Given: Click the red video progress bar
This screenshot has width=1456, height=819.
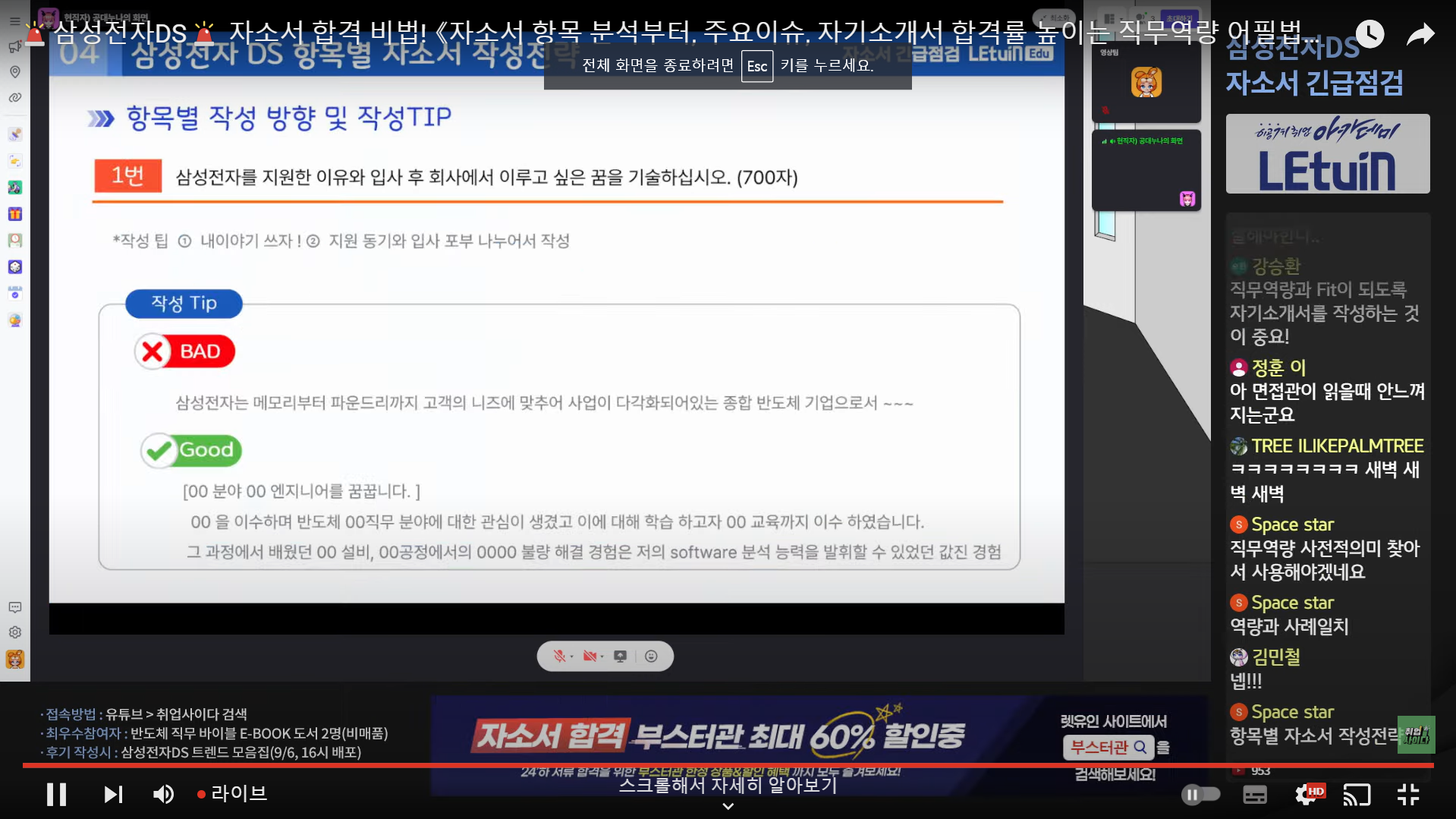Looking at the screenshot, I should (x=728, y=765).
